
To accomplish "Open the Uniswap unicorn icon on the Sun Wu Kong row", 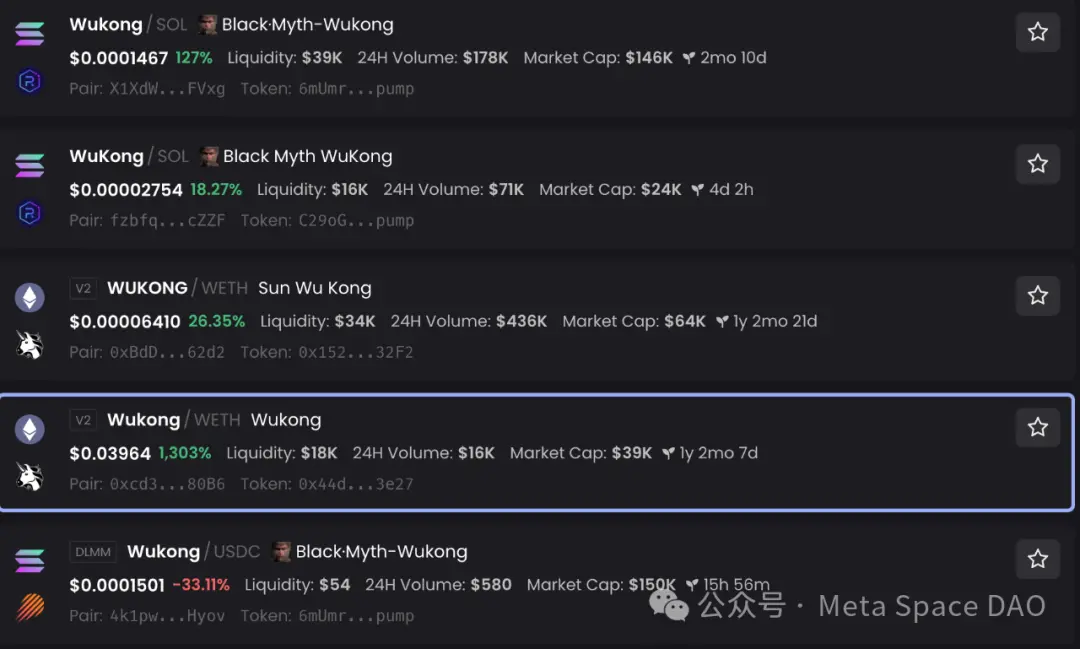I will point(29,343).
